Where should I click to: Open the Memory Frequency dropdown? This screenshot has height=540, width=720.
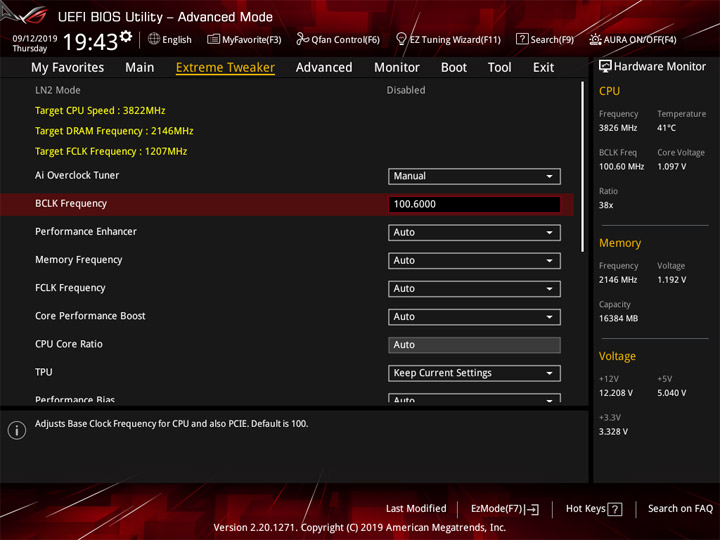click(474, 261)
